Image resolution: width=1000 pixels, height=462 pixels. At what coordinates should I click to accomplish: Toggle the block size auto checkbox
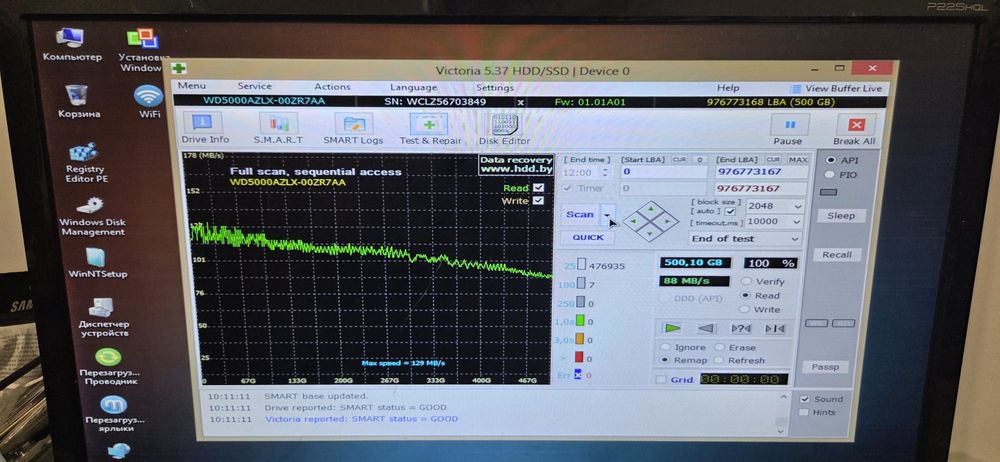(731, 211)
